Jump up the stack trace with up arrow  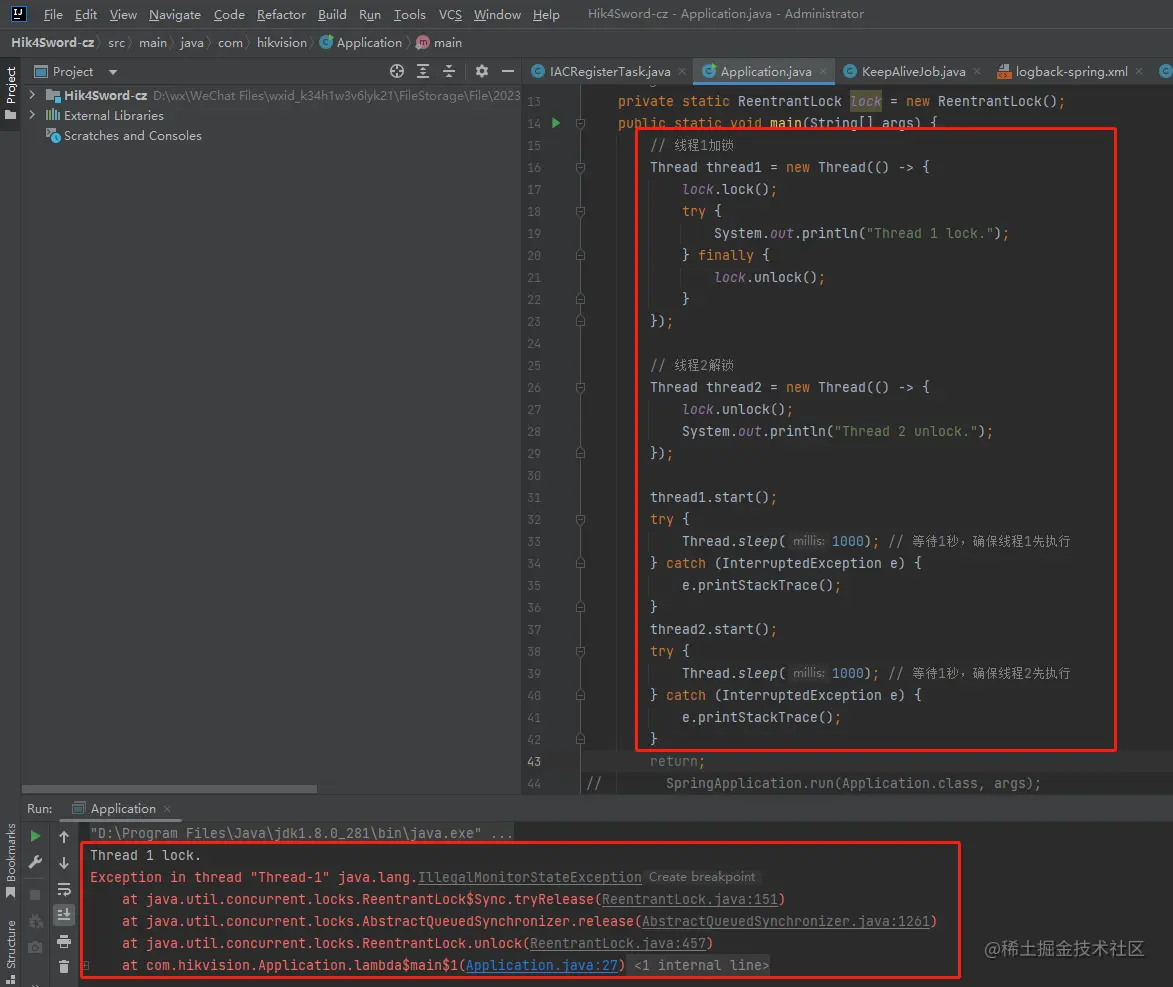[64, 837]
